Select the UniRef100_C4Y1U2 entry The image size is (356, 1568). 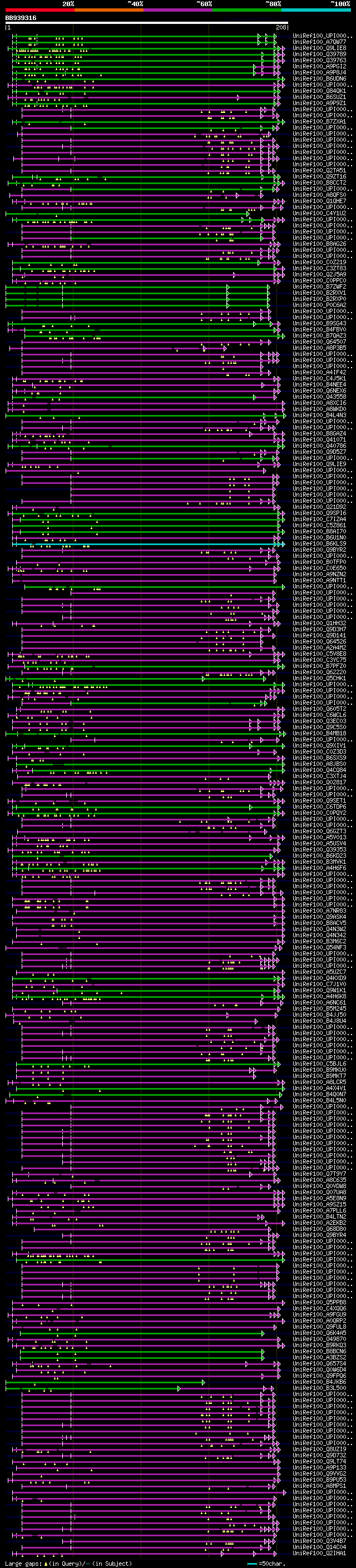(x=319, y=214)
